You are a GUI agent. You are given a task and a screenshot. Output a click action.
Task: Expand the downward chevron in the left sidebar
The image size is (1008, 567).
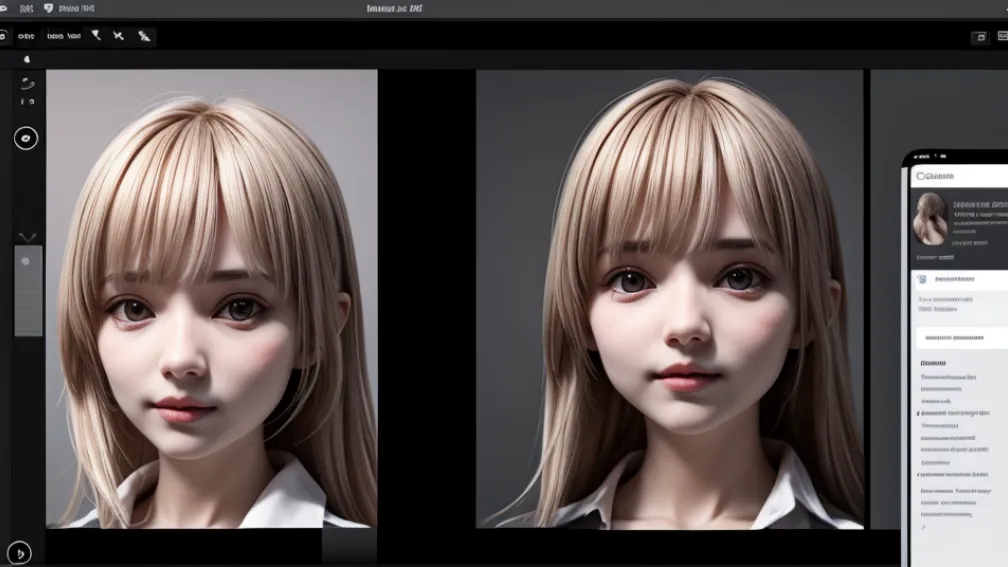27,237
